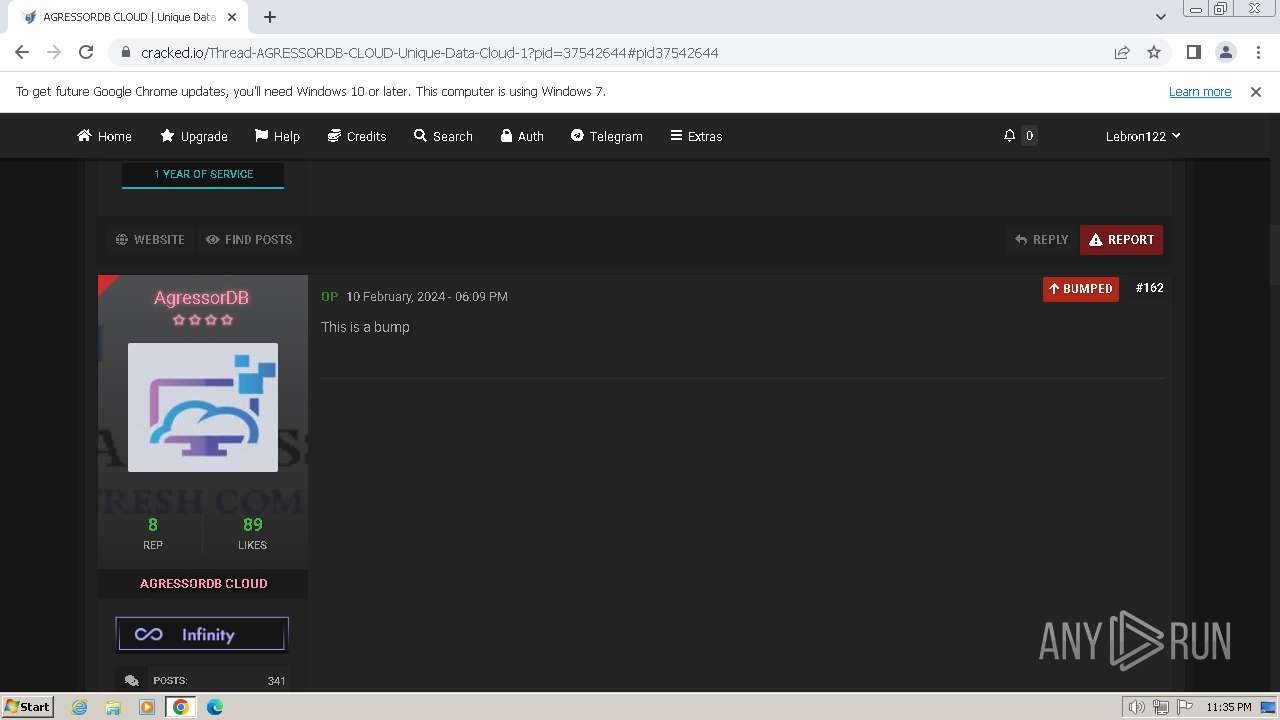Report the post with the REPORT button
This screenshot has width=1280, height=720.
coord(1121,240)
